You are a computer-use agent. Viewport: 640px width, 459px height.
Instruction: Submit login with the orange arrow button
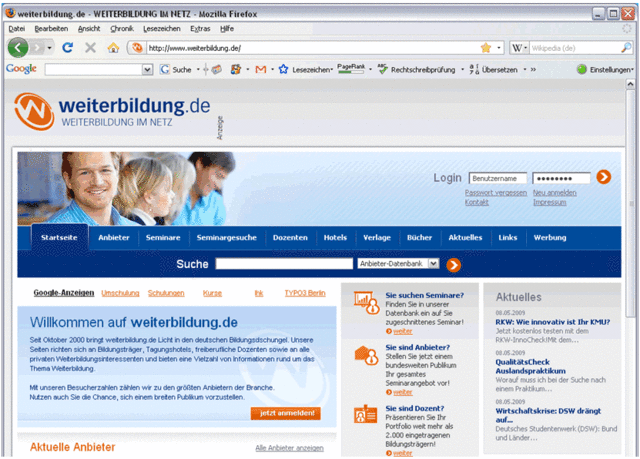(x=604, y=177)
